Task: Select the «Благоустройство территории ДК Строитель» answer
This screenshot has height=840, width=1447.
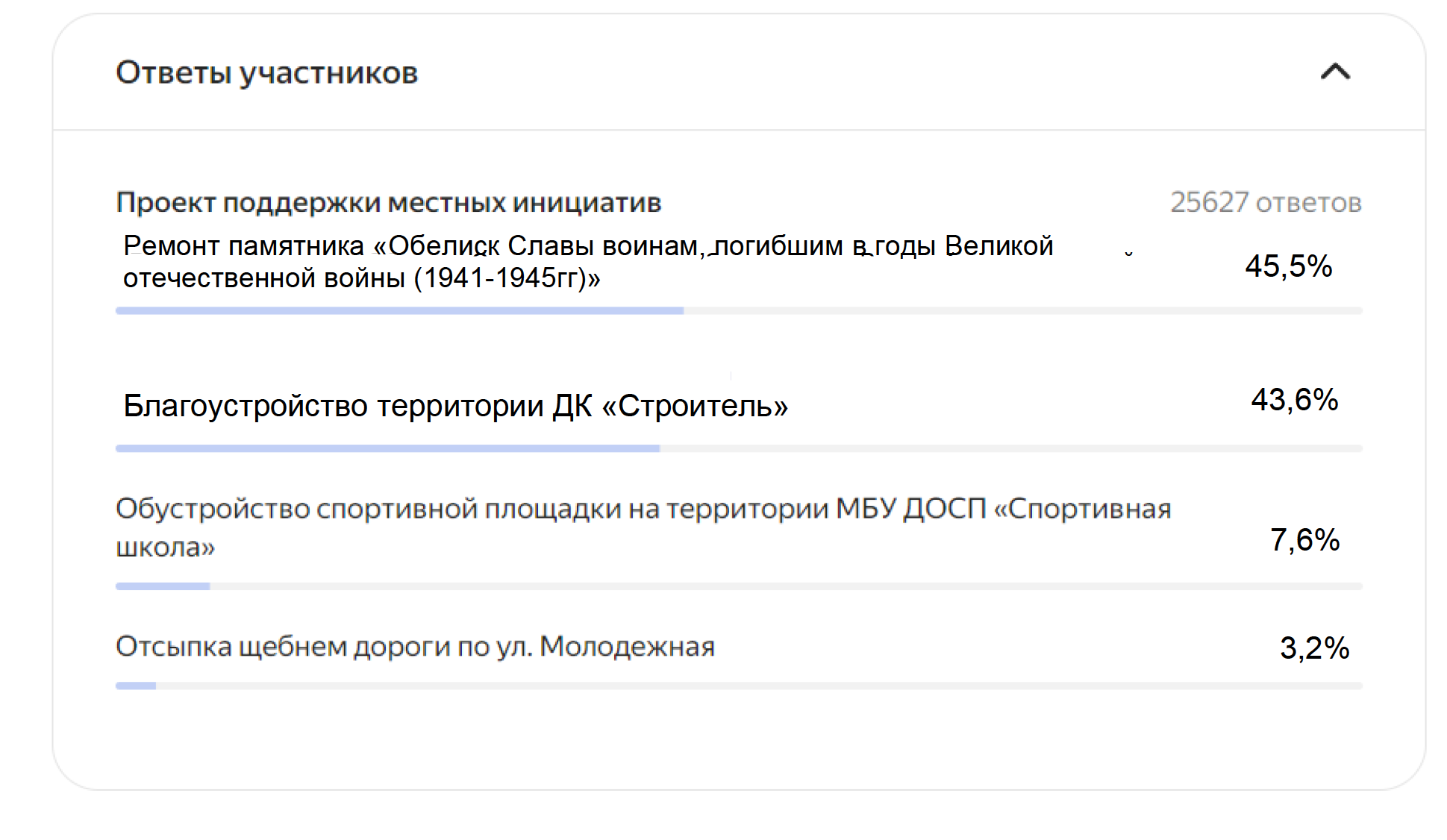Action: coord(455,406)
